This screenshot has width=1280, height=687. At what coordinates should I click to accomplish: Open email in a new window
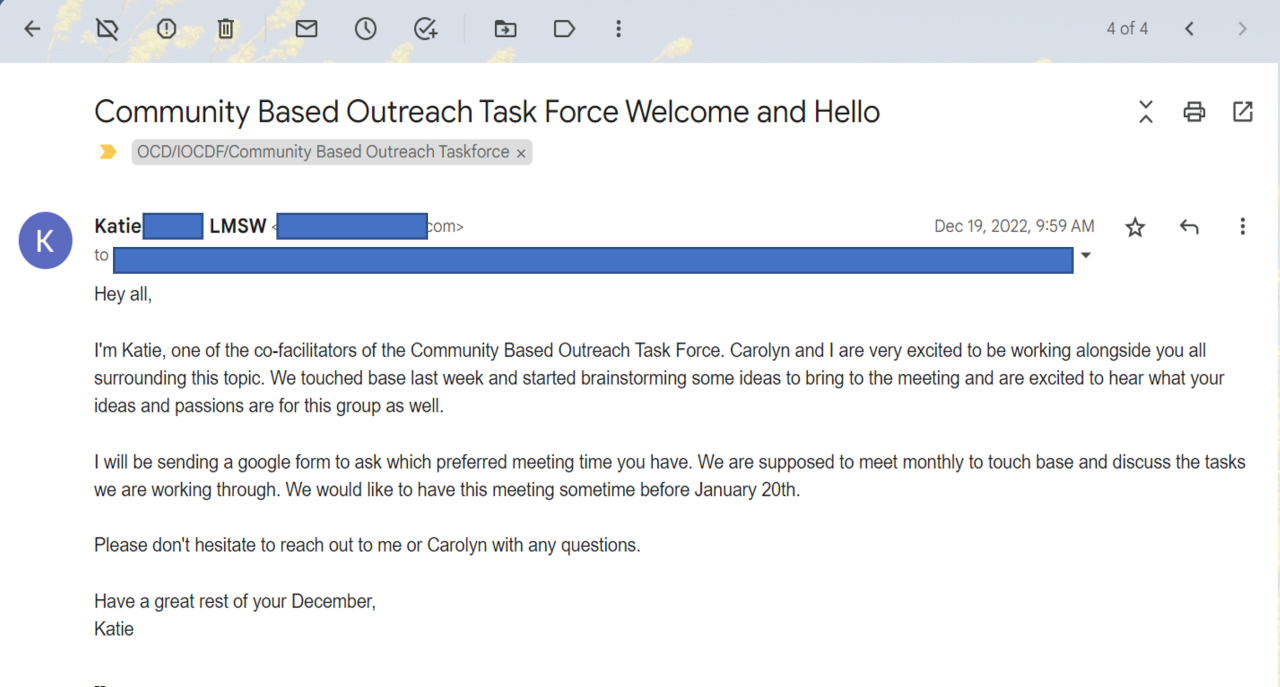pyautogui.click(x=1242, y=112)
